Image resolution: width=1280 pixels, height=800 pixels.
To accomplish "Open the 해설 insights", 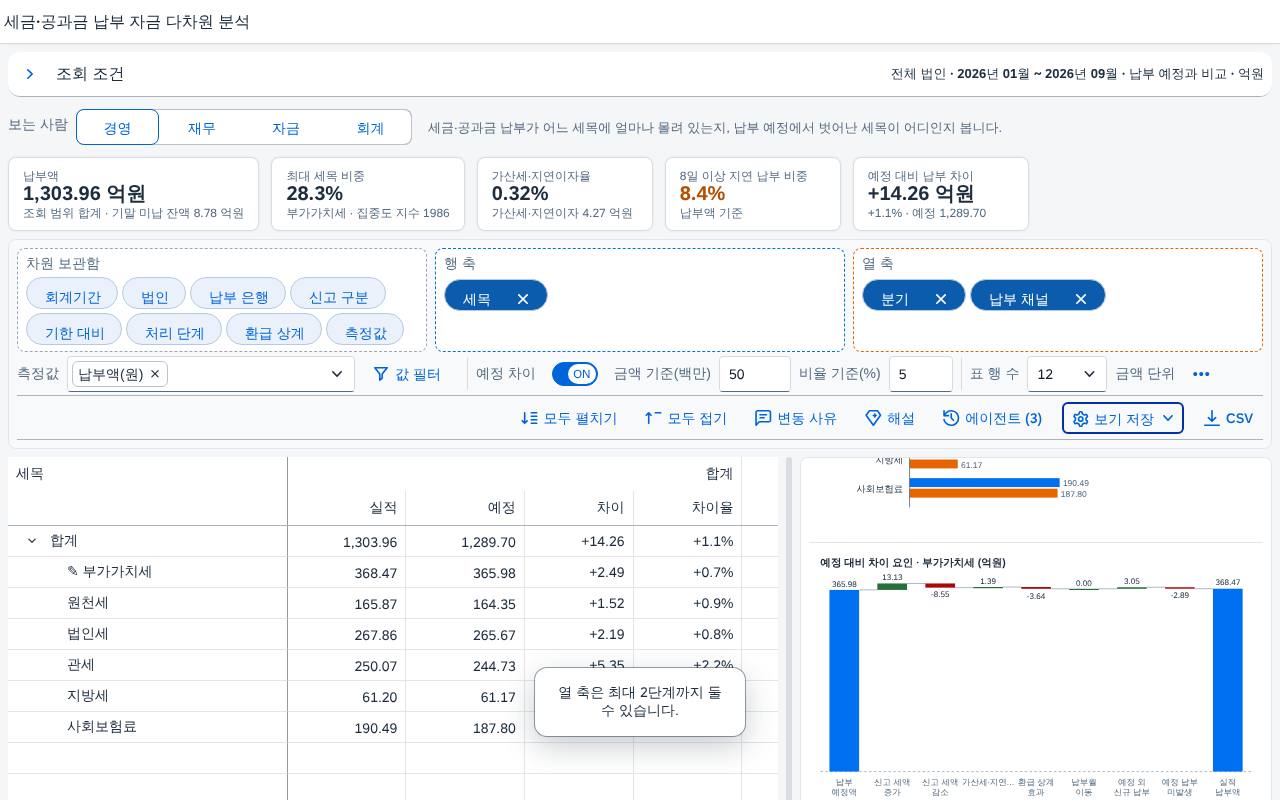I will 890,418.
